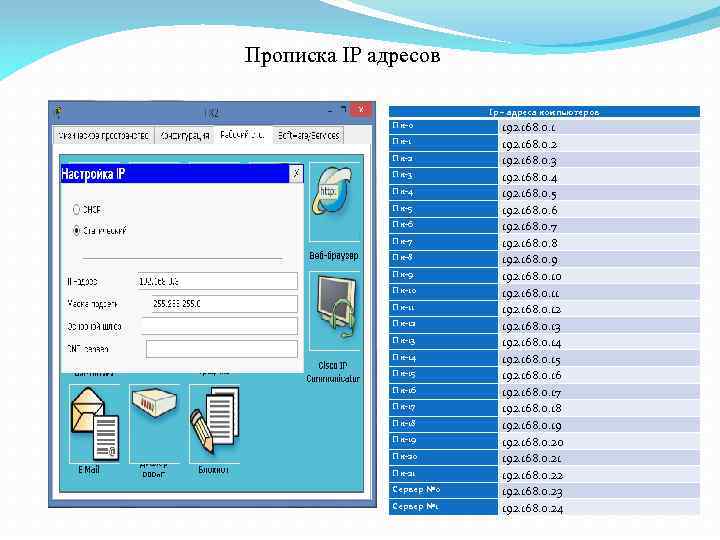Open the E Mail application icon
Image resolution: width=720 pixels, height=540 pixels.
(x=95, y=423)
